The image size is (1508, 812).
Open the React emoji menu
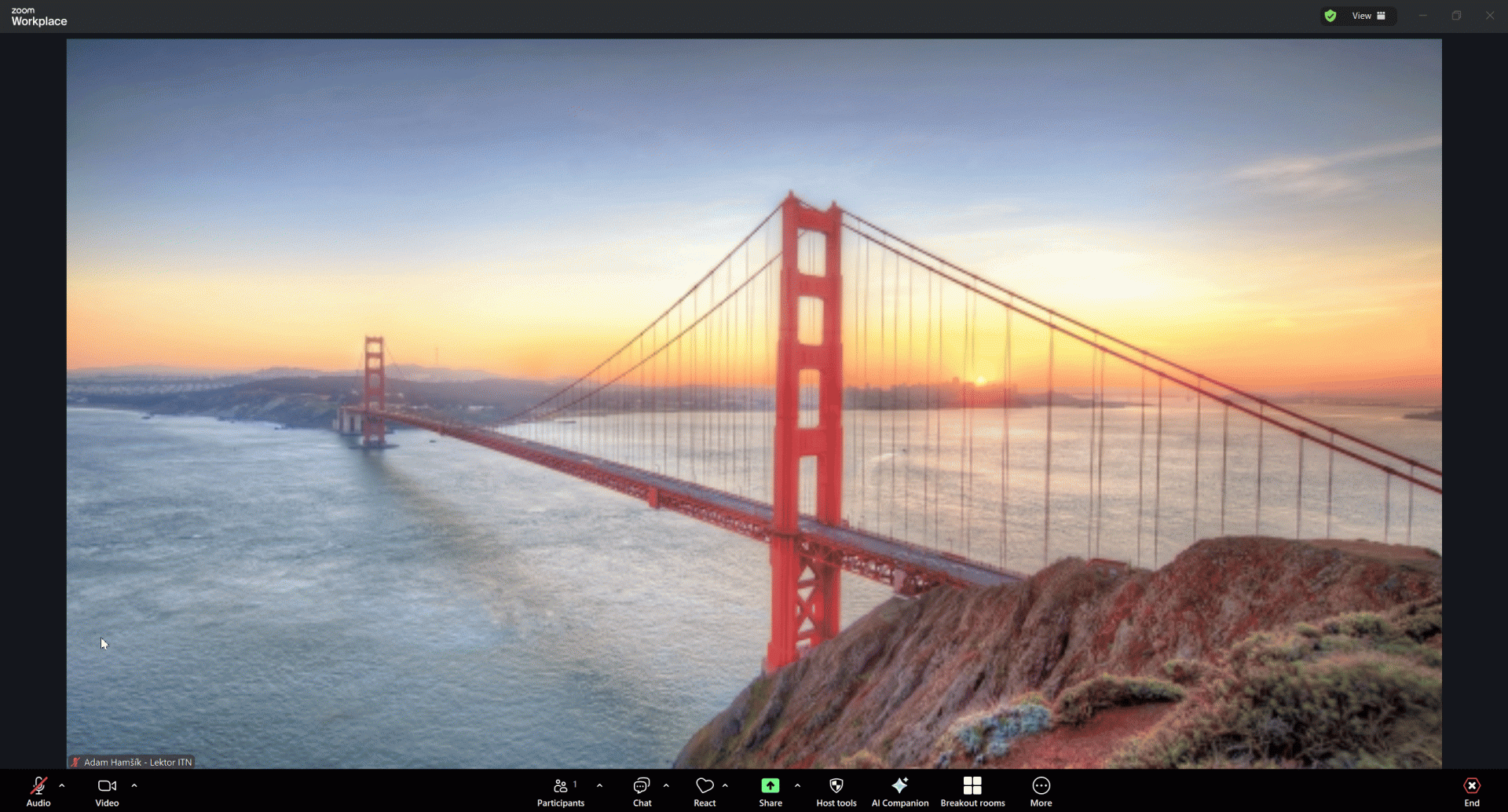tap(705, 791)
